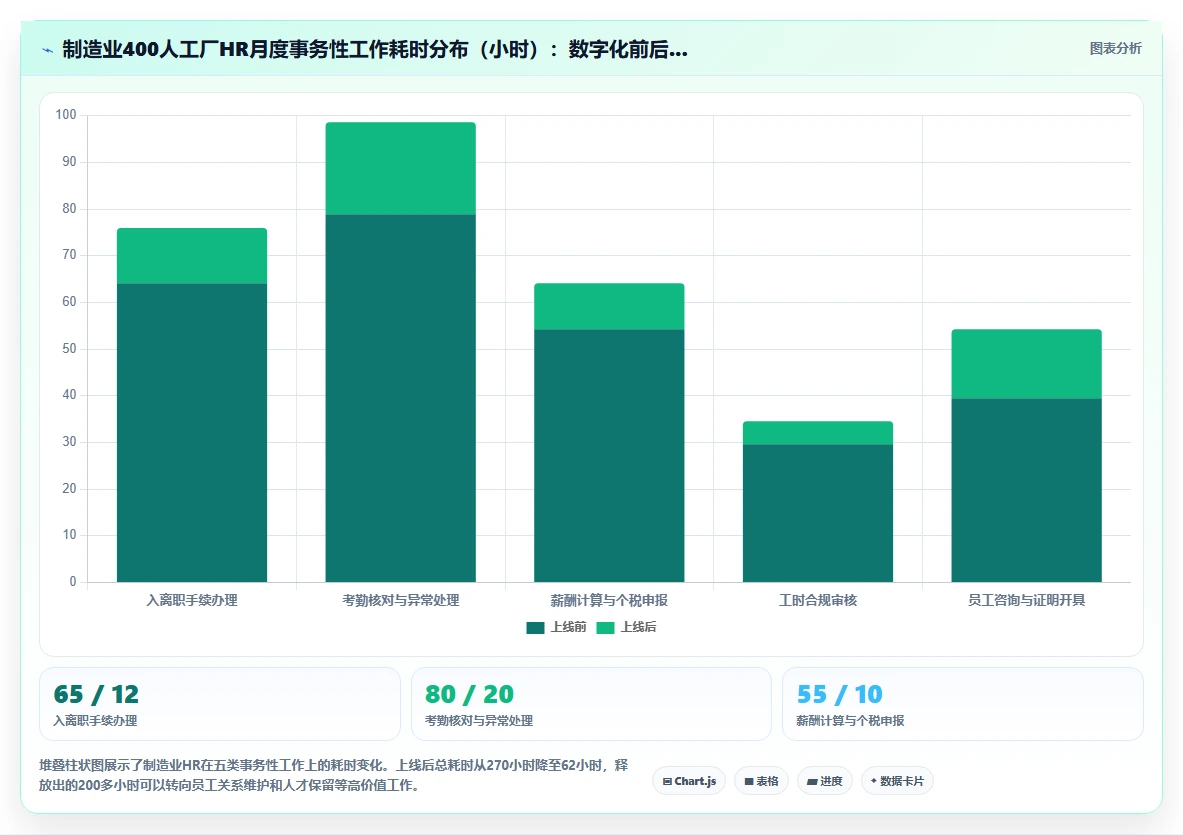Click the chart icon beside the title
1183x835 pixels.
(48, 51)
